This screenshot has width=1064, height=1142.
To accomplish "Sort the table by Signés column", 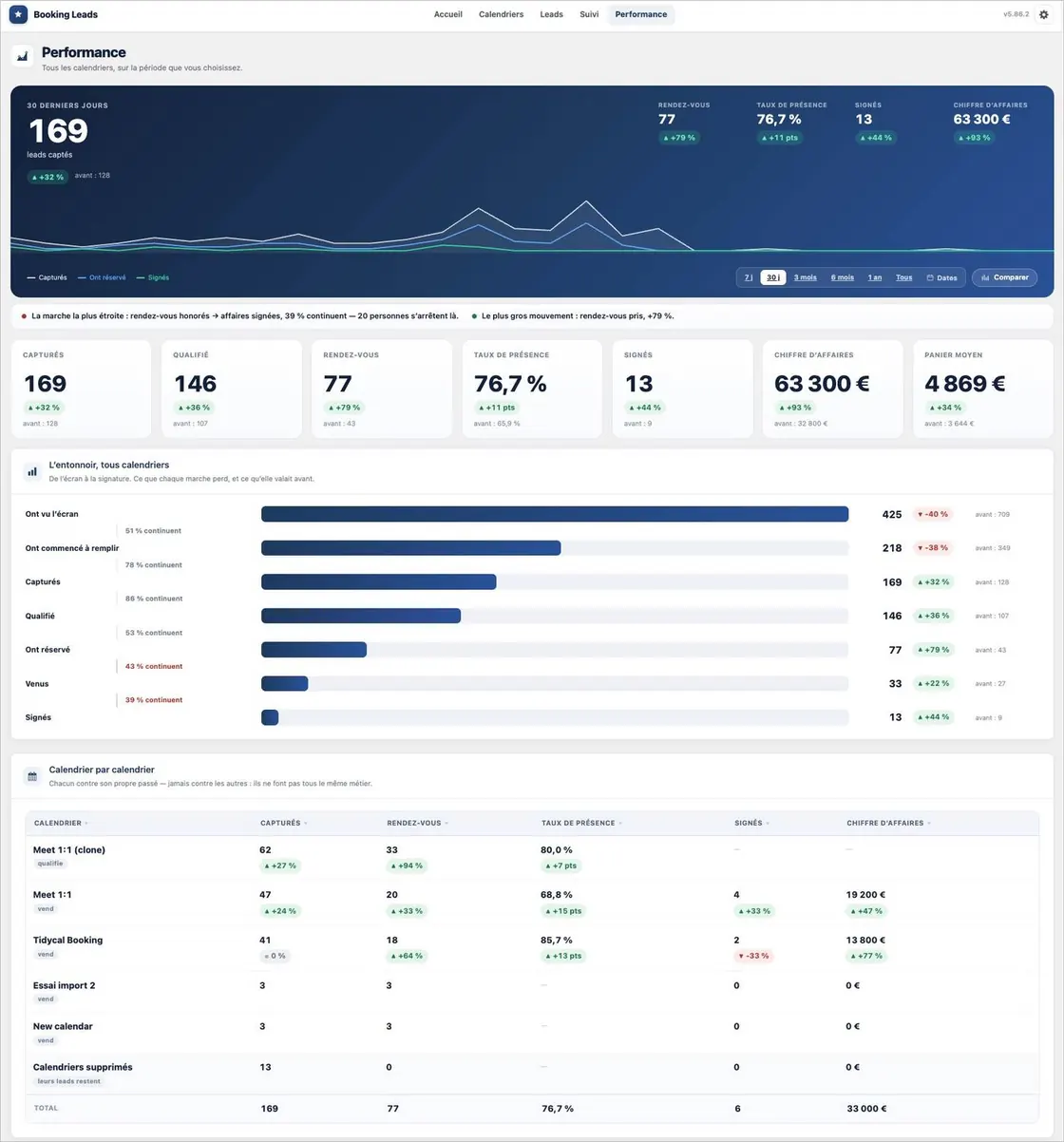I will pos(752,823).
